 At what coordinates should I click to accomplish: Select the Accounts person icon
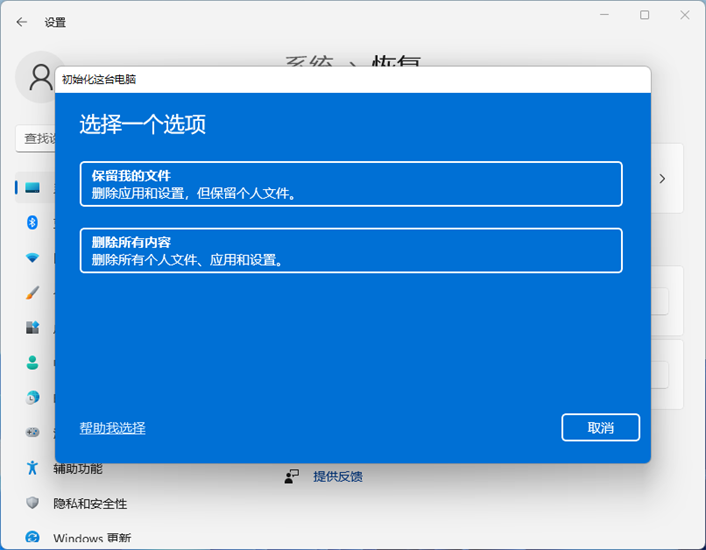tap(32, 362)
